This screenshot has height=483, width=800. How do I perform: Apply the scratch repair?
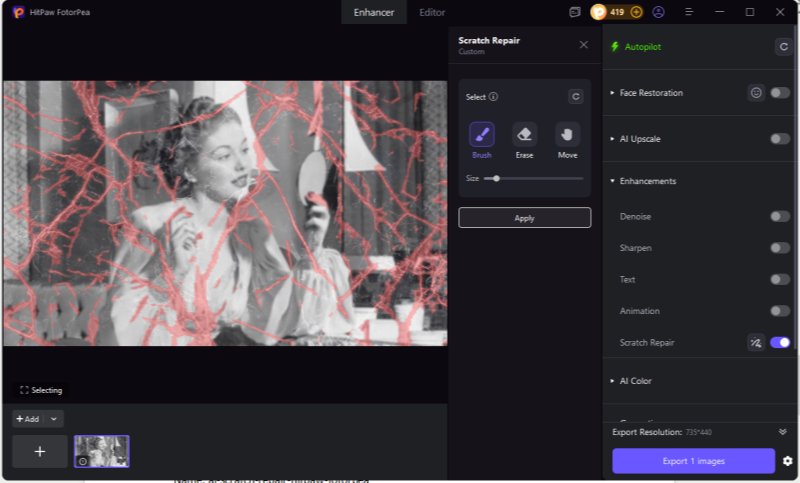[x=524, y=218]
